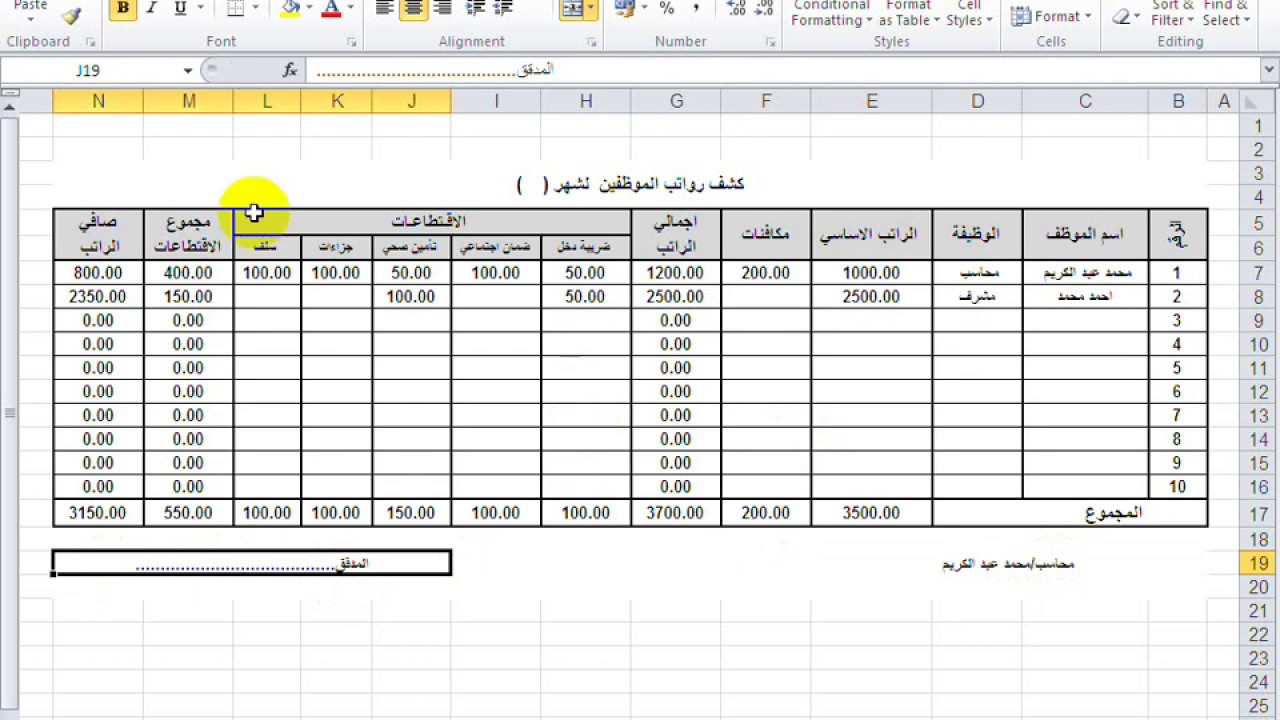
Task: Toggle Underline formatting
Action: [x=180, y=9]
